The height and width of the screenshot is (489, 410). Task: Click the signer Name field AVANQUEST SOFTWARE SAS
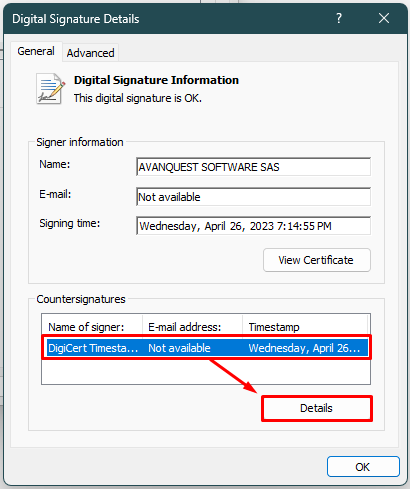pos(253,167)
